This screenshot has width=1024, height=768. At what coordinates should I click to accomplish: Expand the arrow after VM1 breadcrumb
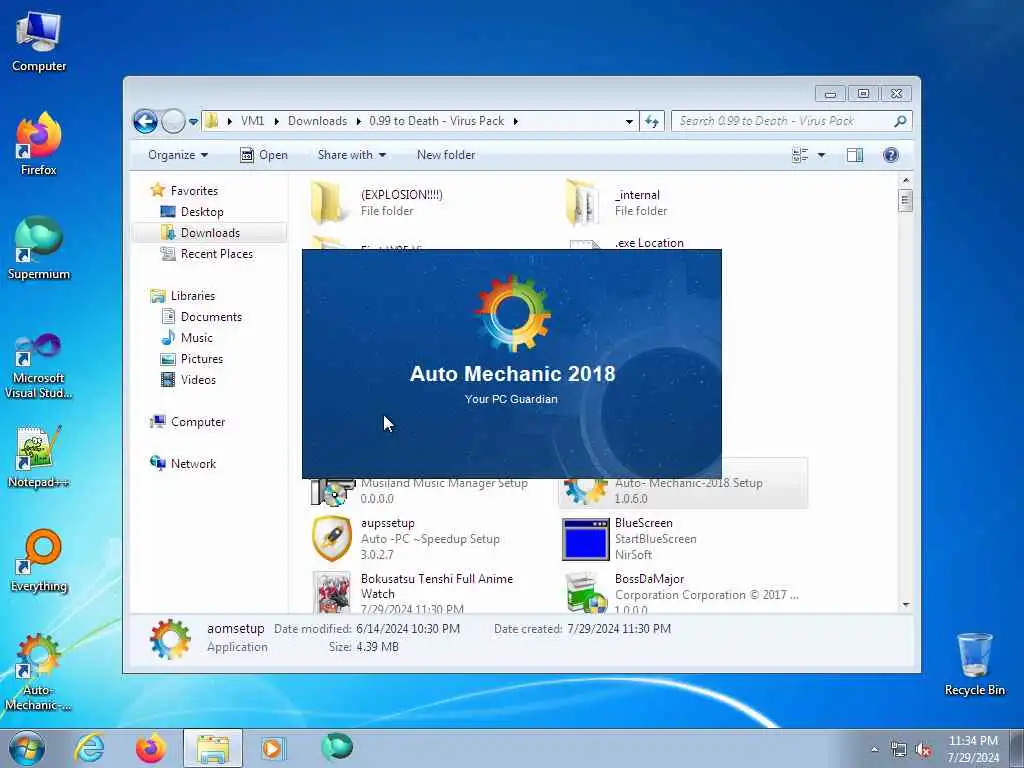pyautogui.click(x=276, y=121)
